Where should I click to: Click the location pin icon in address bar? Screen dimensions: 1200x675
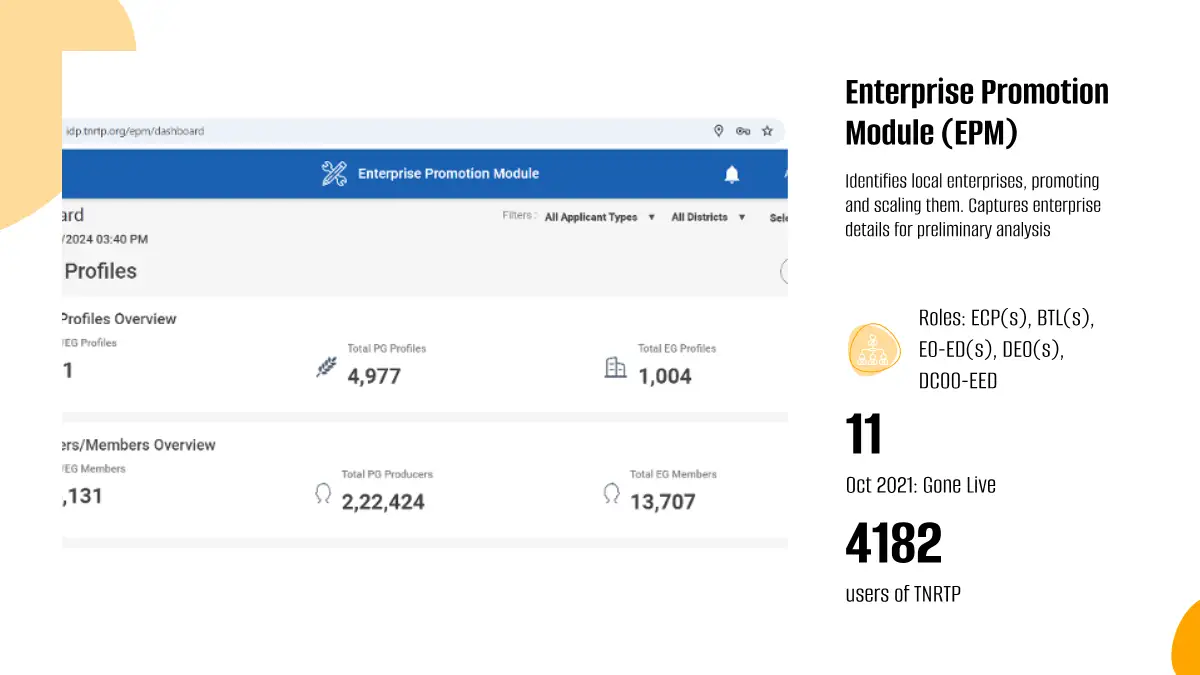[718, 131]
